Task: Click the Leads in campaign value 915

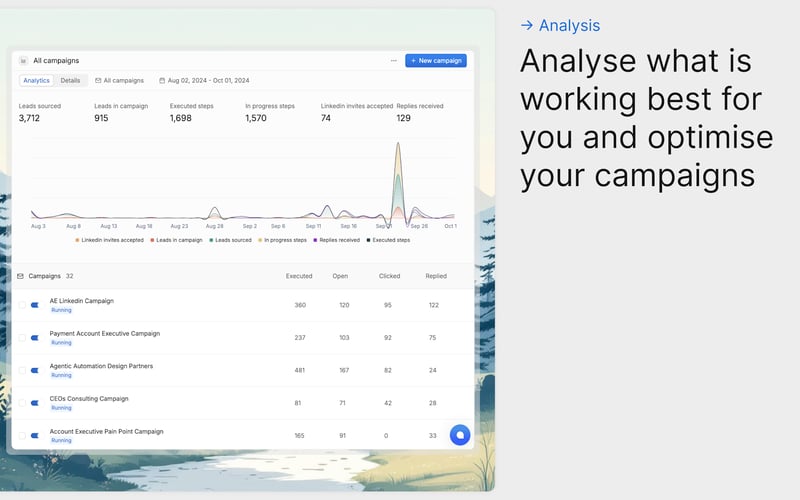Action: [x=101, y=118]
